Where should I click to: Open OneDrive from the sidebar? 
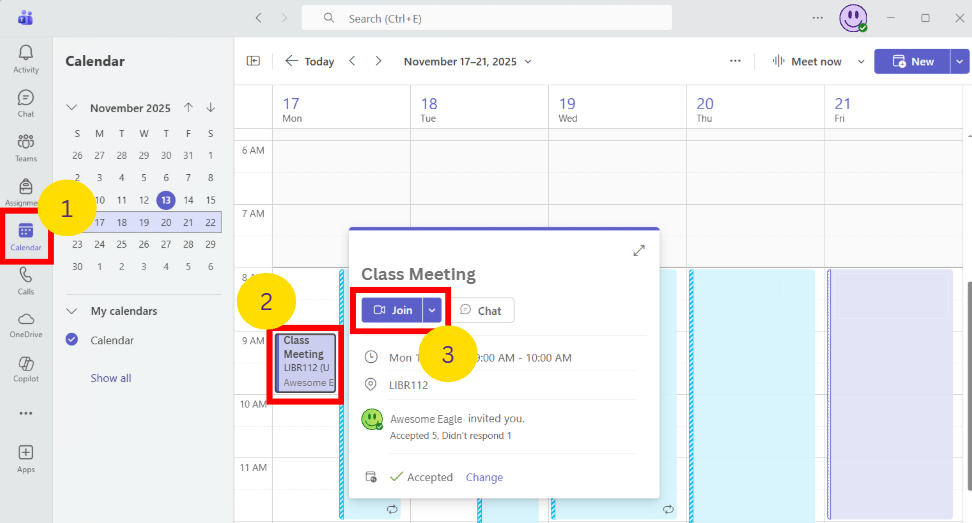[x=26, y=323]
